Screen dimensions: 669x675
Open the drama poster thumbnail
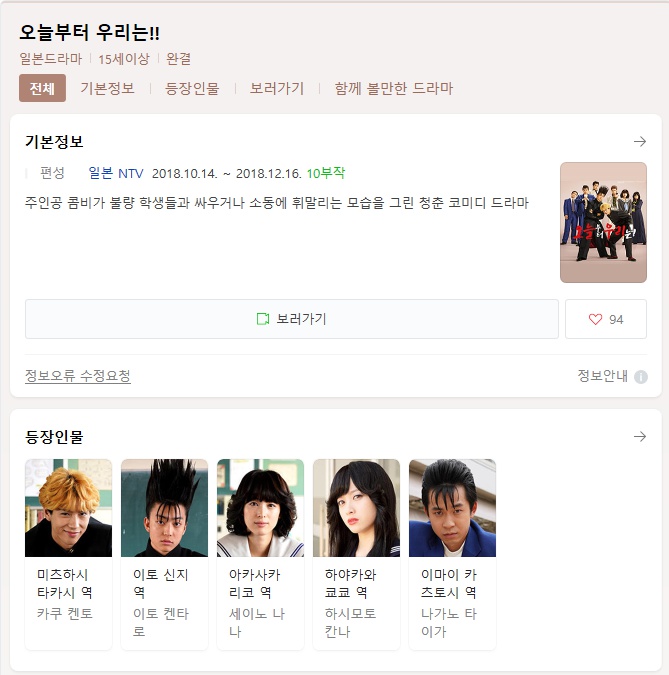point(603,223)
